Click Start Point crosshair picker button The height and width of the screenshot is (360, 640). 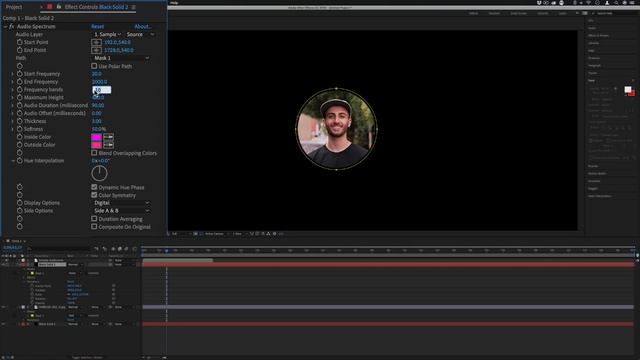[x=96, y=42]
